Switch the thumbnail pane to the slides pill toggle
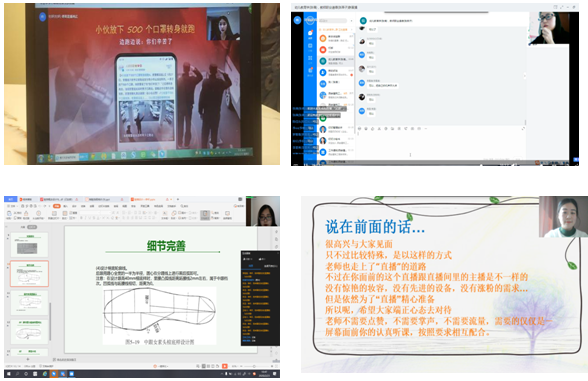 click(x=32, y=227)
